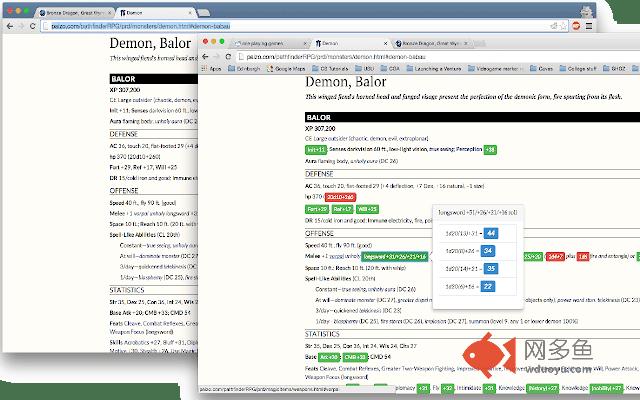The image size is (640, 400).
Task: Click the blue 34 roll result
Action: [x=488, y=251]
